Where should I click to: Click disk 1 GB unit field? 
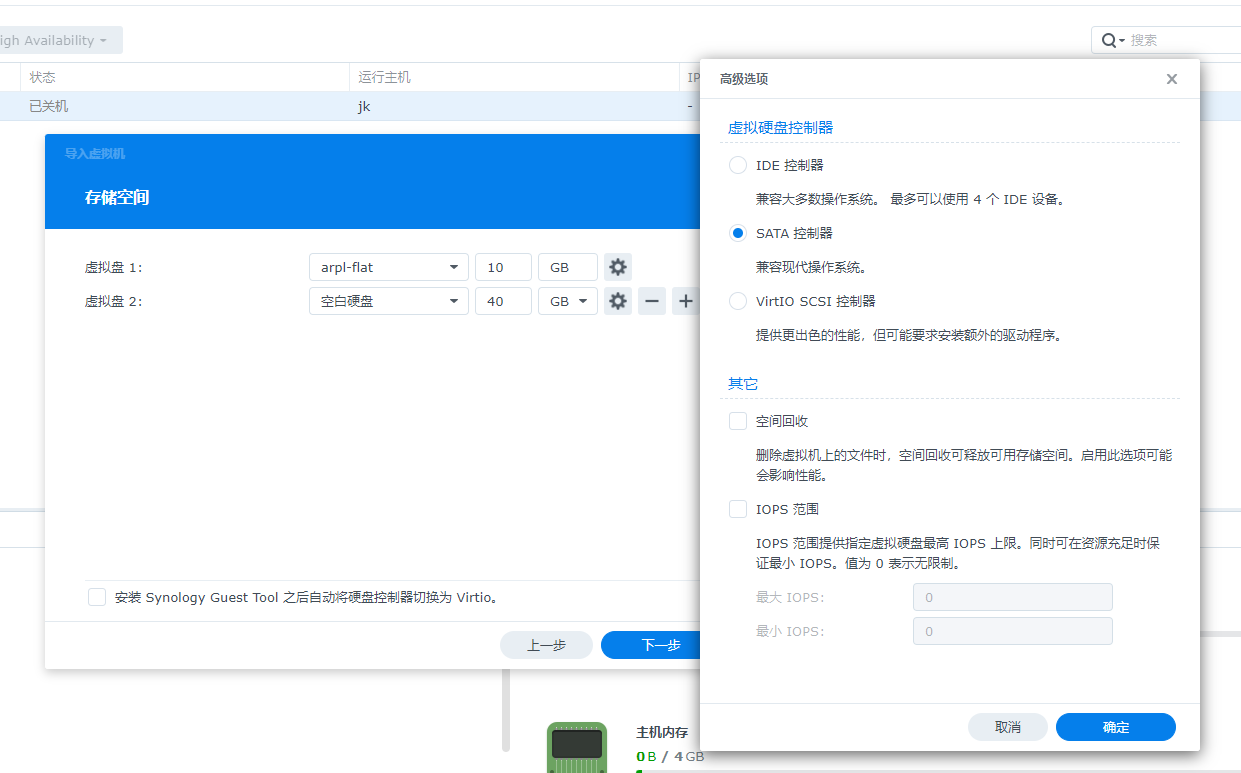click(568, 267)
